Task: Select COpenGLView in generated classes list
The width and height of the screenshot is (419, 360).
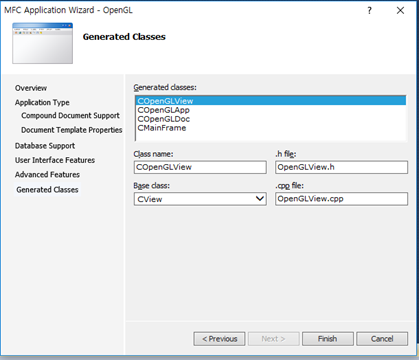Action: click(x=271, y=101)
